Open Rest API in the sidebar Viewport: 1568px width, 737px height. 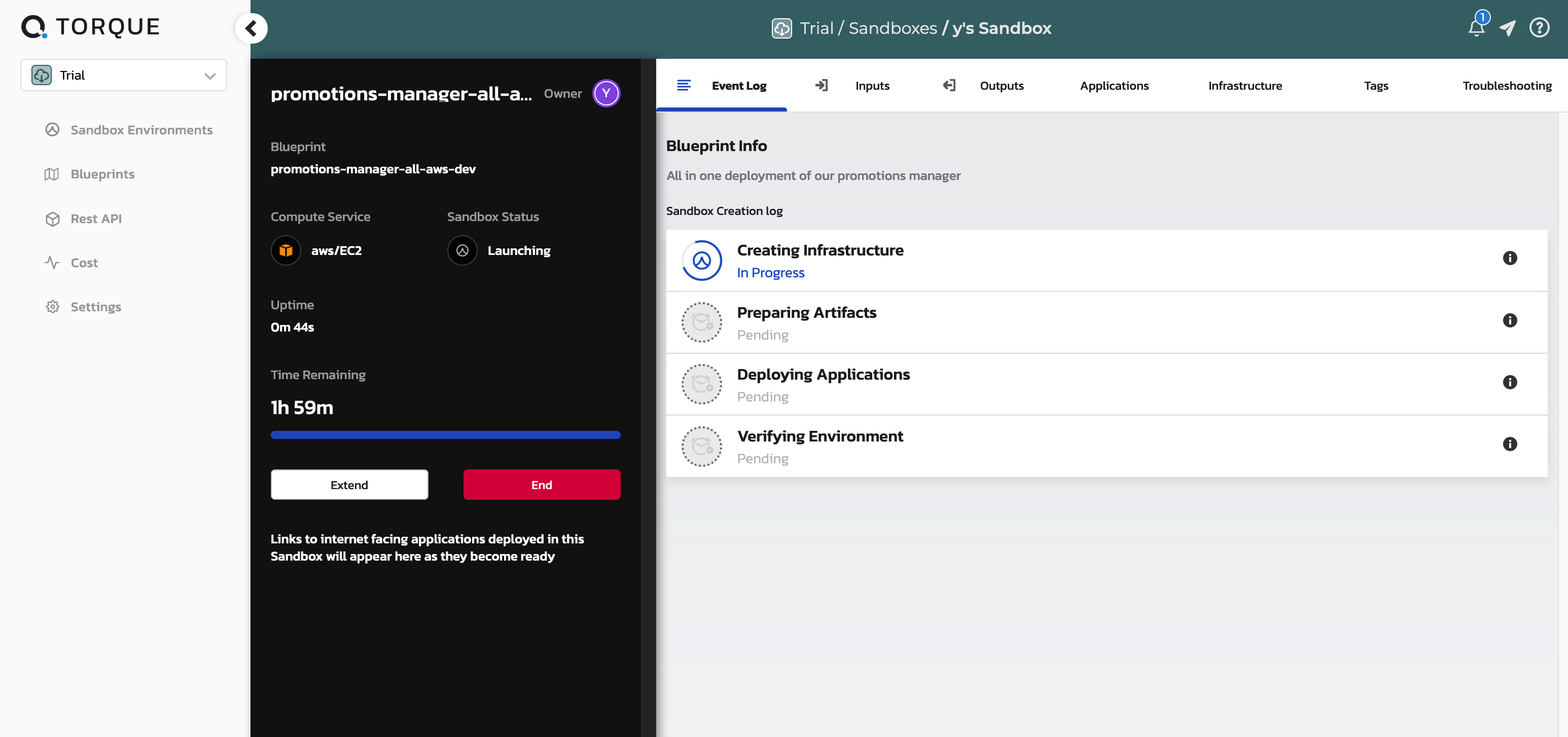coord(95,218)
